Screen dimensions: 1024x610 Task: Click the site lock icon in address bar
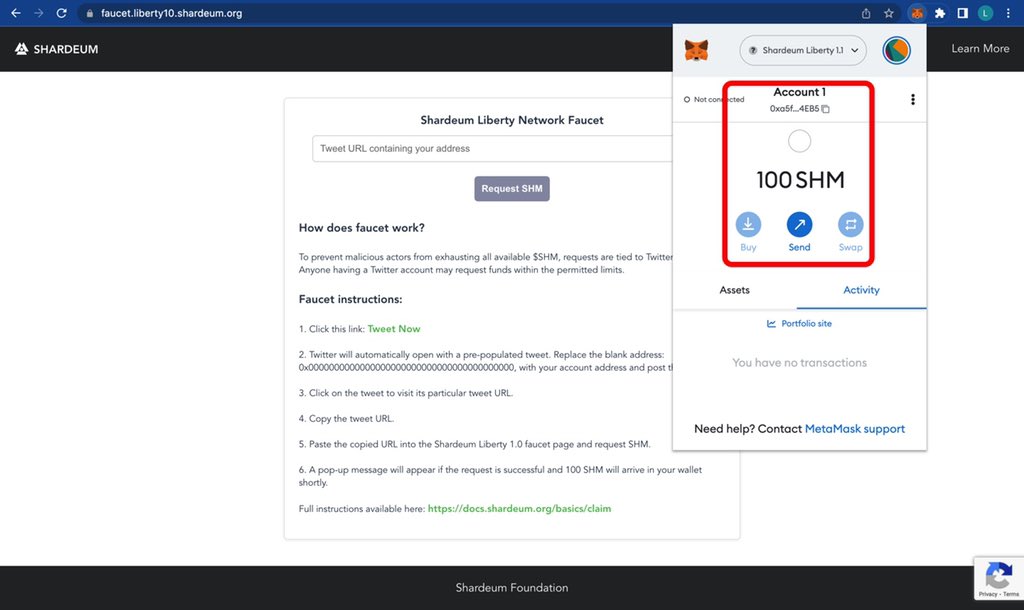click(x=89, y=13)
